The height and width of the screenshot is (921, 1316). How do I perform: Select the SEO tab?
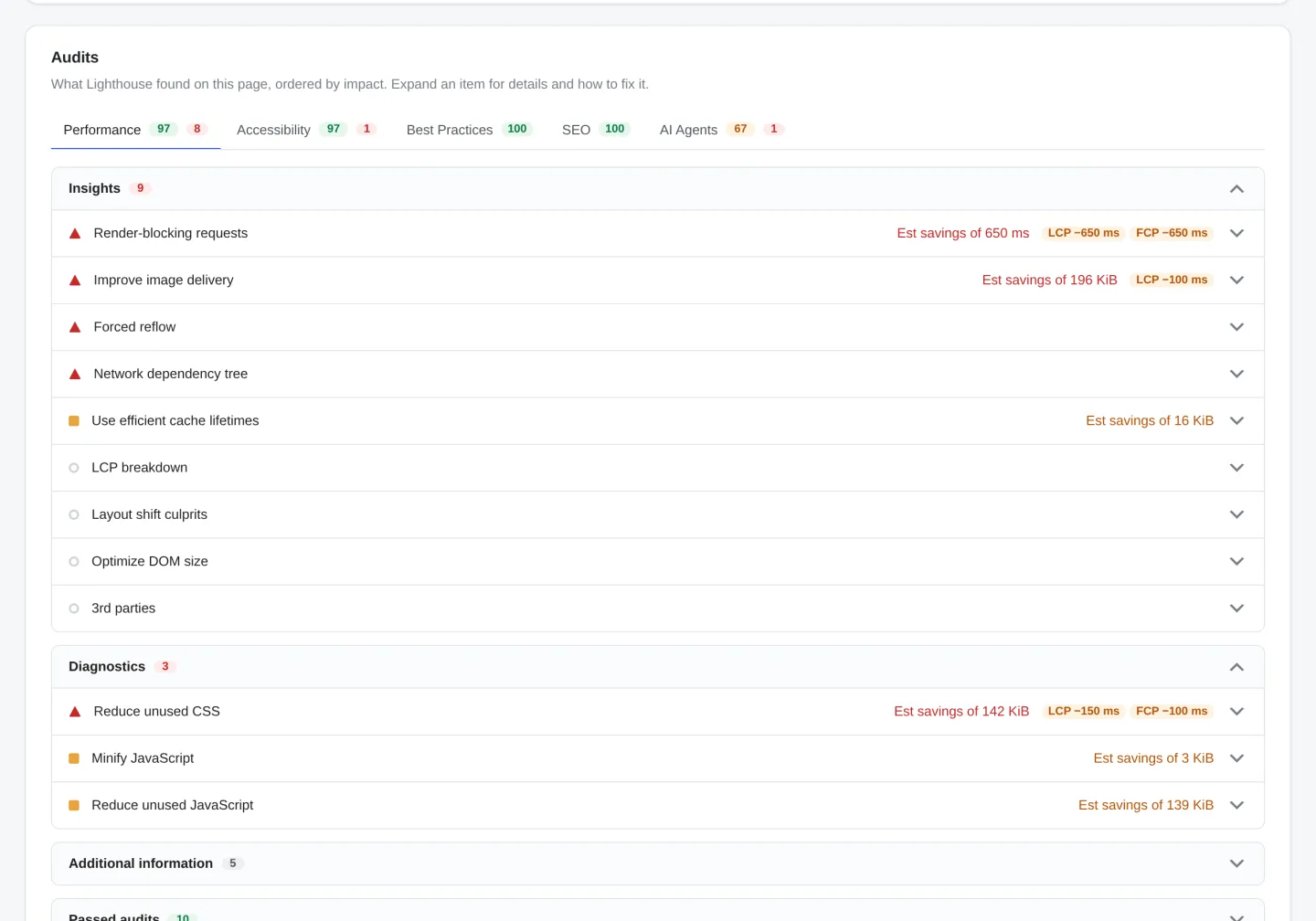tap(596, 130)
